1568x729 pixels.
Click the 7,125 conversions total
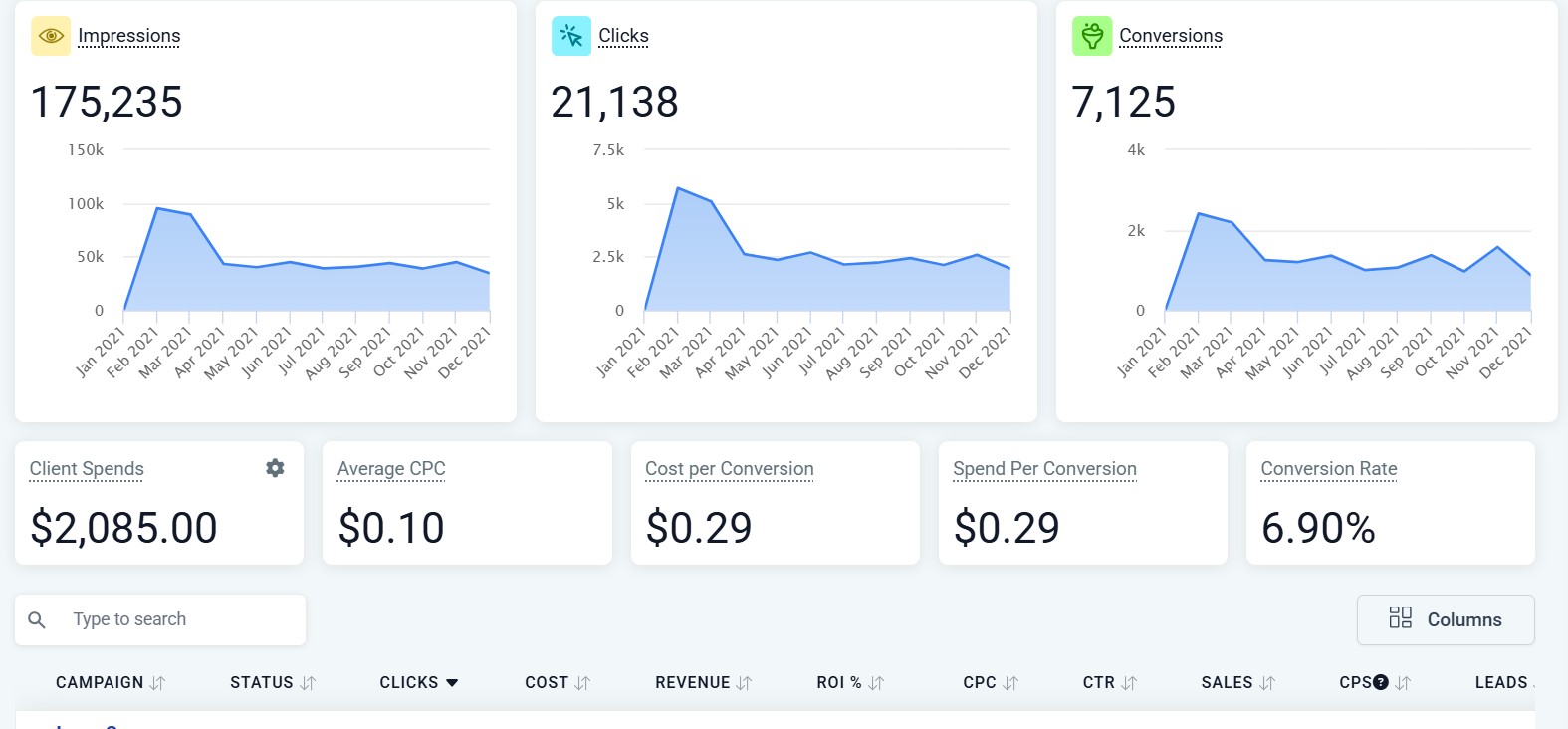(1124, 102)
